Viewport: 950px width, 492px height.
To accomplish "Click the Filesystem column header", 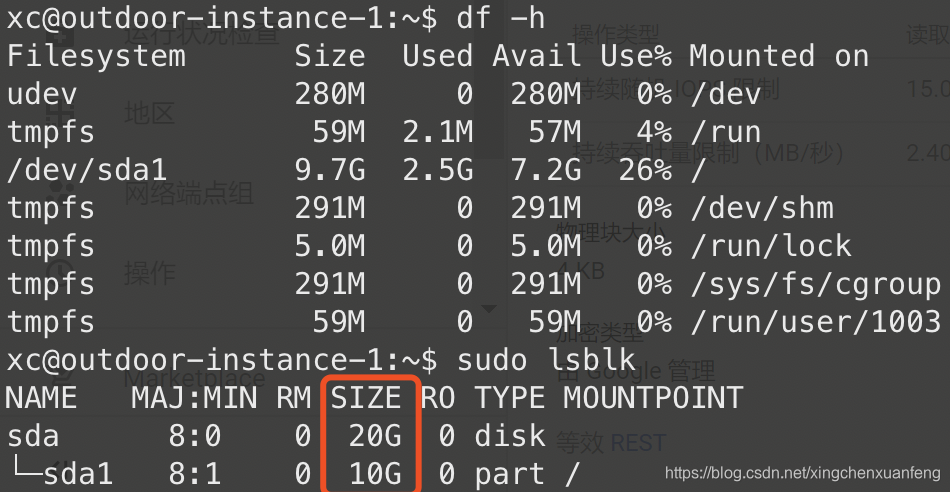I will pyautogui.click(x=97, y=56).
